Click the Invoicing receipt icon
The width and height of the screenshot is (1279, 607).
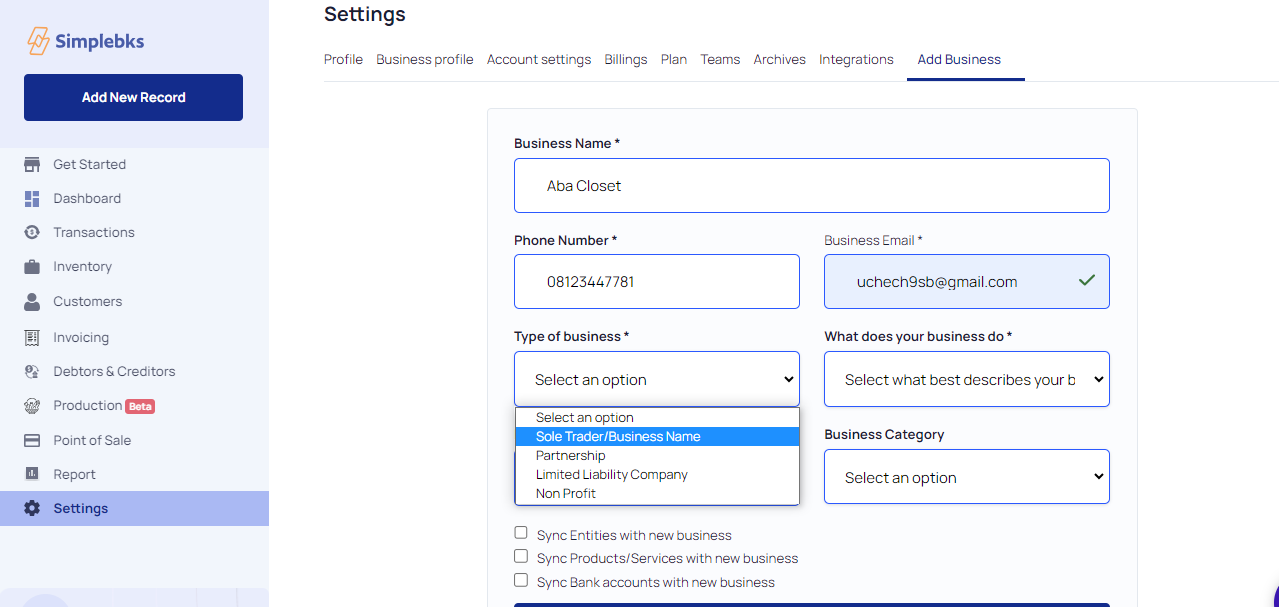click(32, 338)
